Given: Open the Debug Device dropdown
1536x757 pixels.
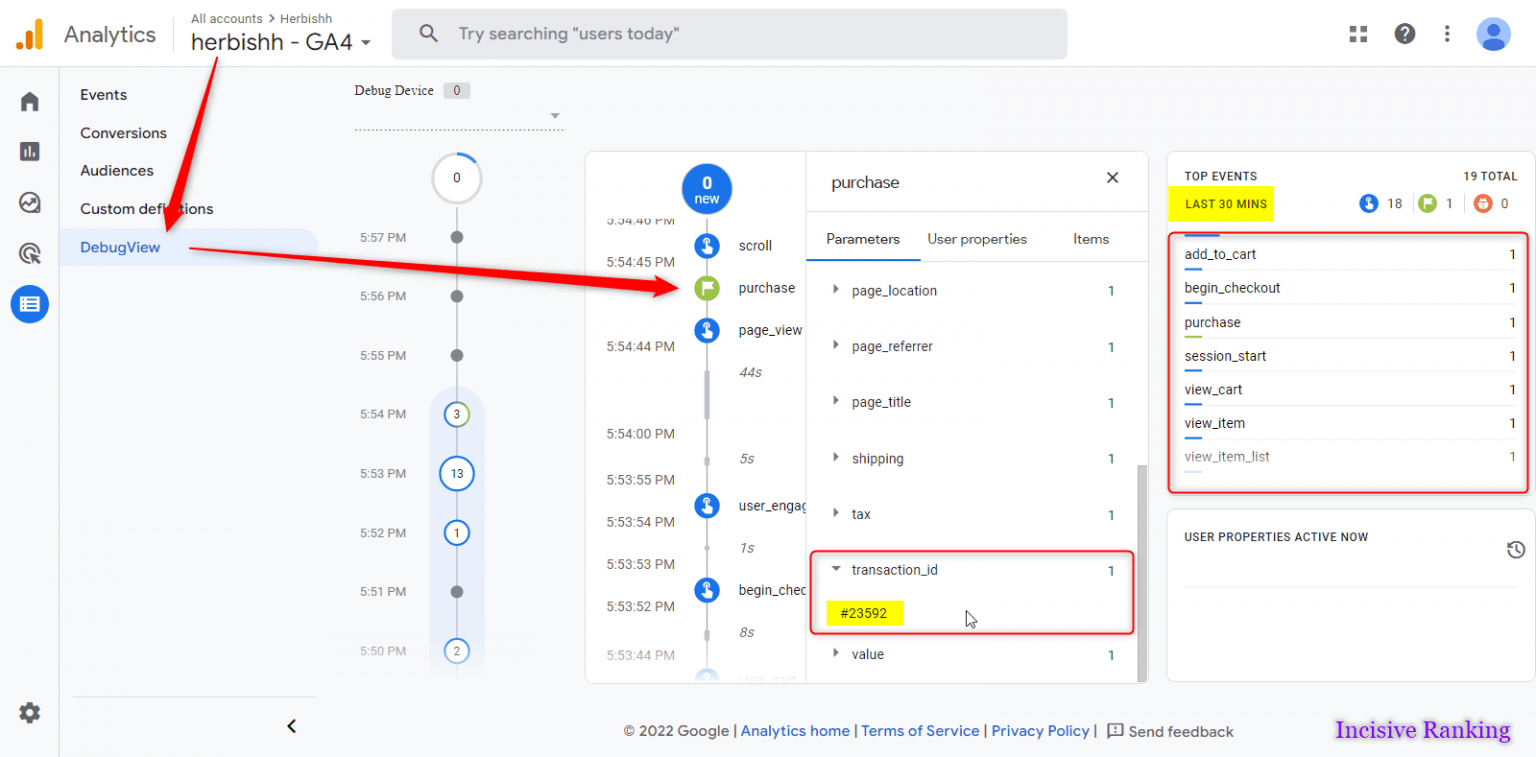Looking at the screenshot, I should click(x=555, y=116).
